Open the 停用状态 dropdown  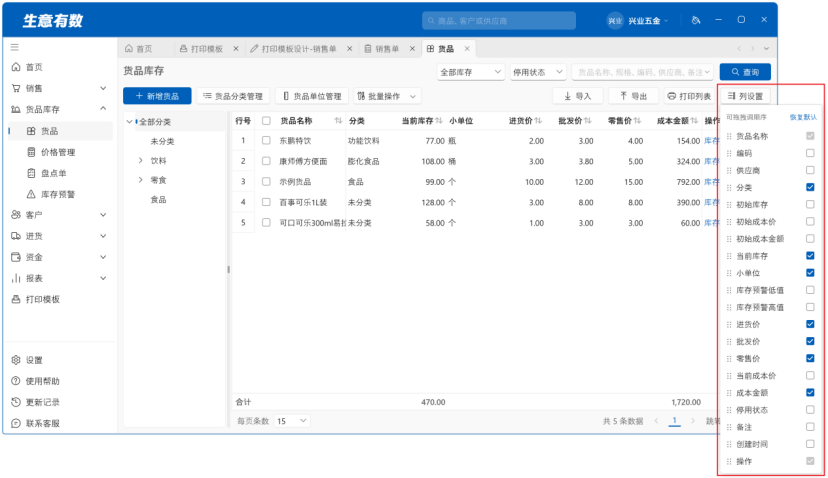tap(538, 72)
